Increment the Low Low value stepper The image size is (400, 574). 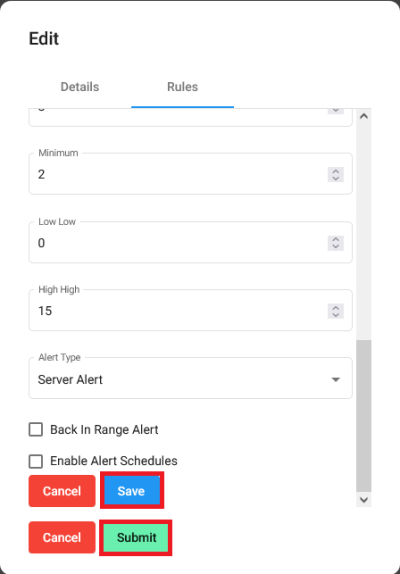point(336,239)
